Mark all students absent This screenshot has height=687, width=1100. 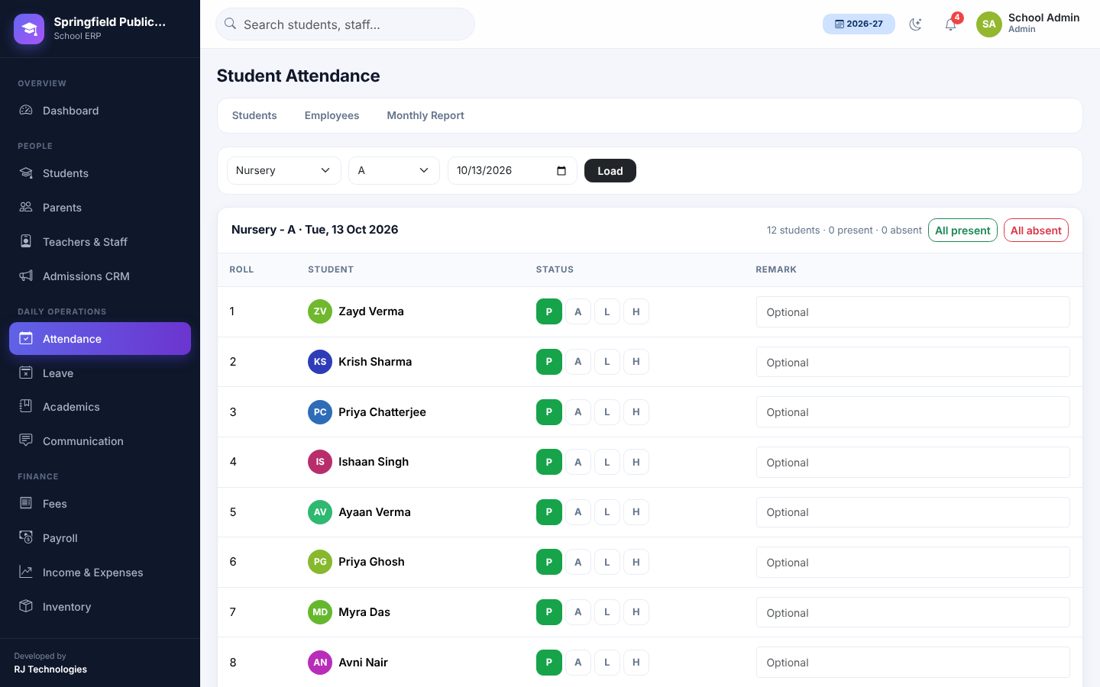pos(1035,230)
